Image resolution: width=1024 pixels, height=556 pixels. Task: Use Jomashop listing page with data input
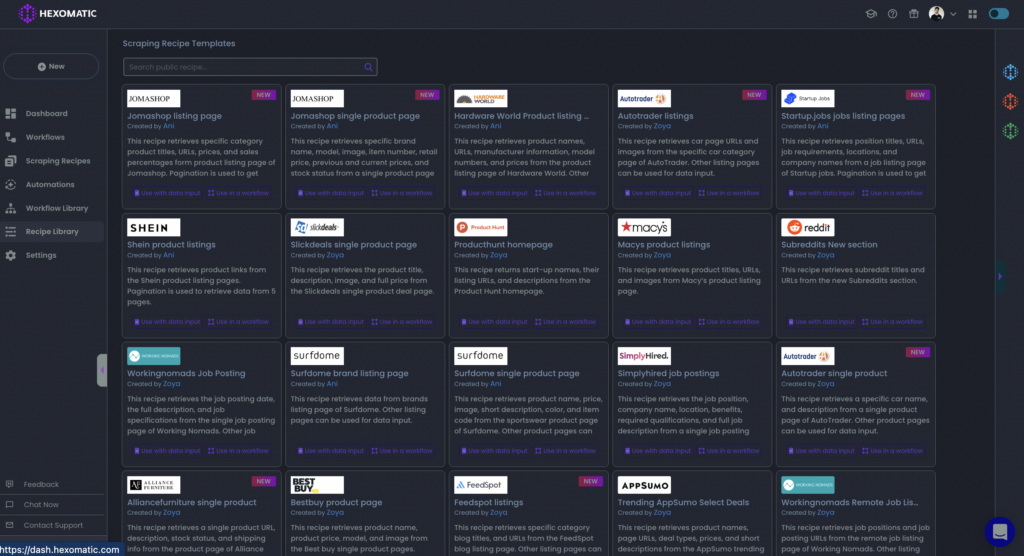tap(167, 193)
